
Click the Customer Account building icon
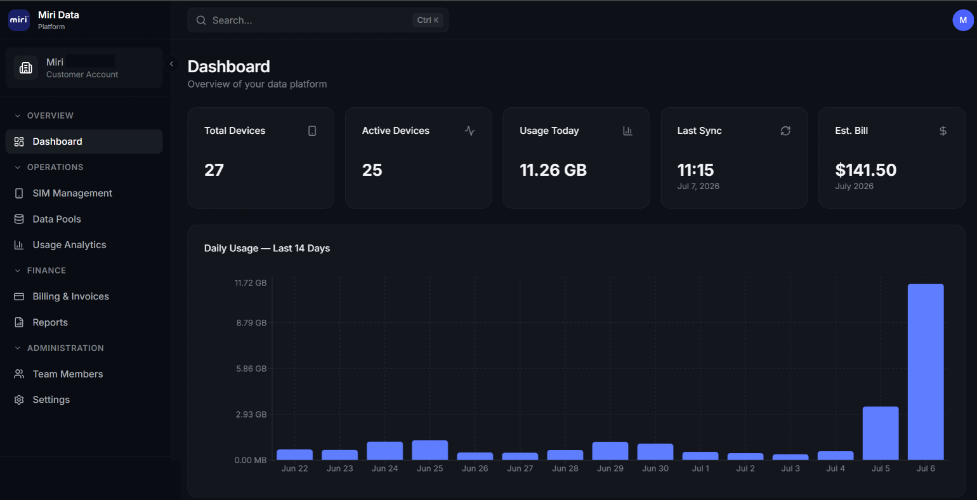(26, 68)
